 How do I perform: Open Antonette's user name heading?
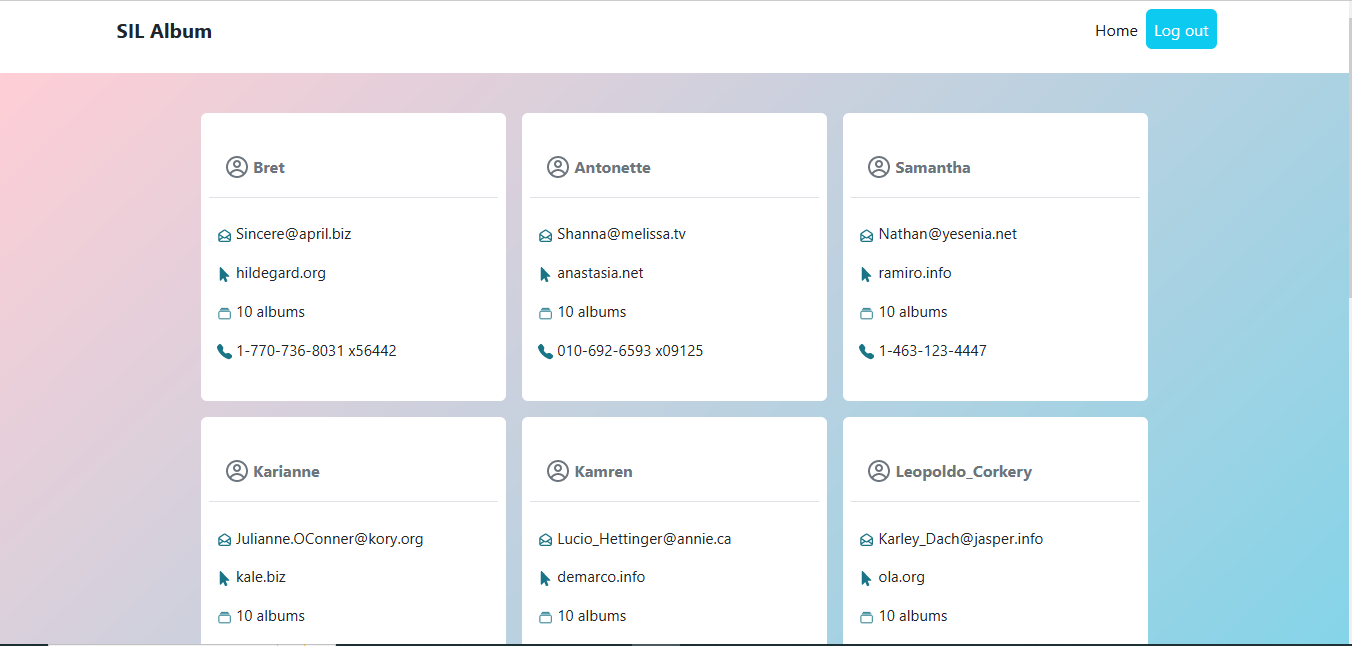click(x=612, y=167)
